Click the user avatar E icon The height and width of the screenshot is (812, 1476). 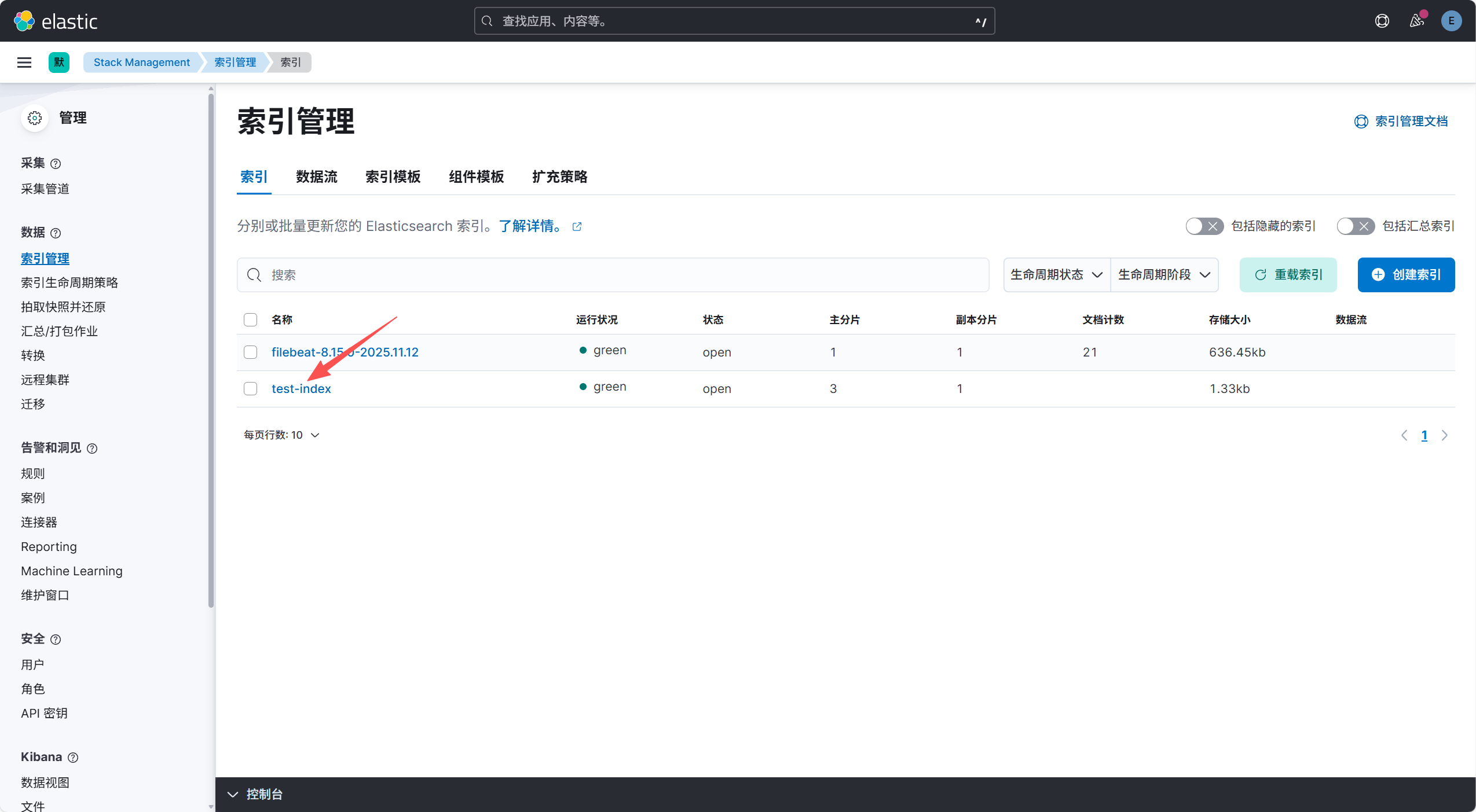click(x=1451, y=21)
